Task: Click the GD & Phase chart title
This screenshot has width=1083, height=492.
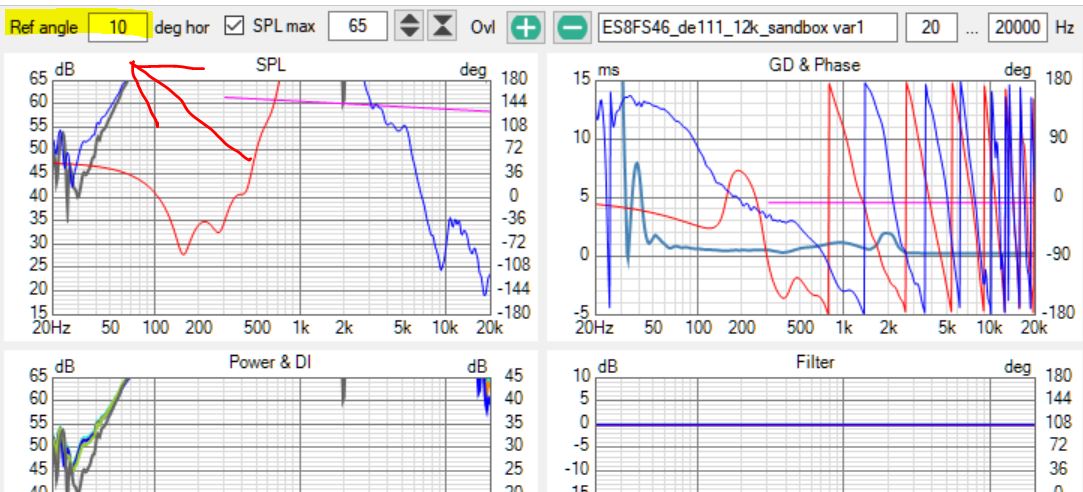Action: click(814, 65)
